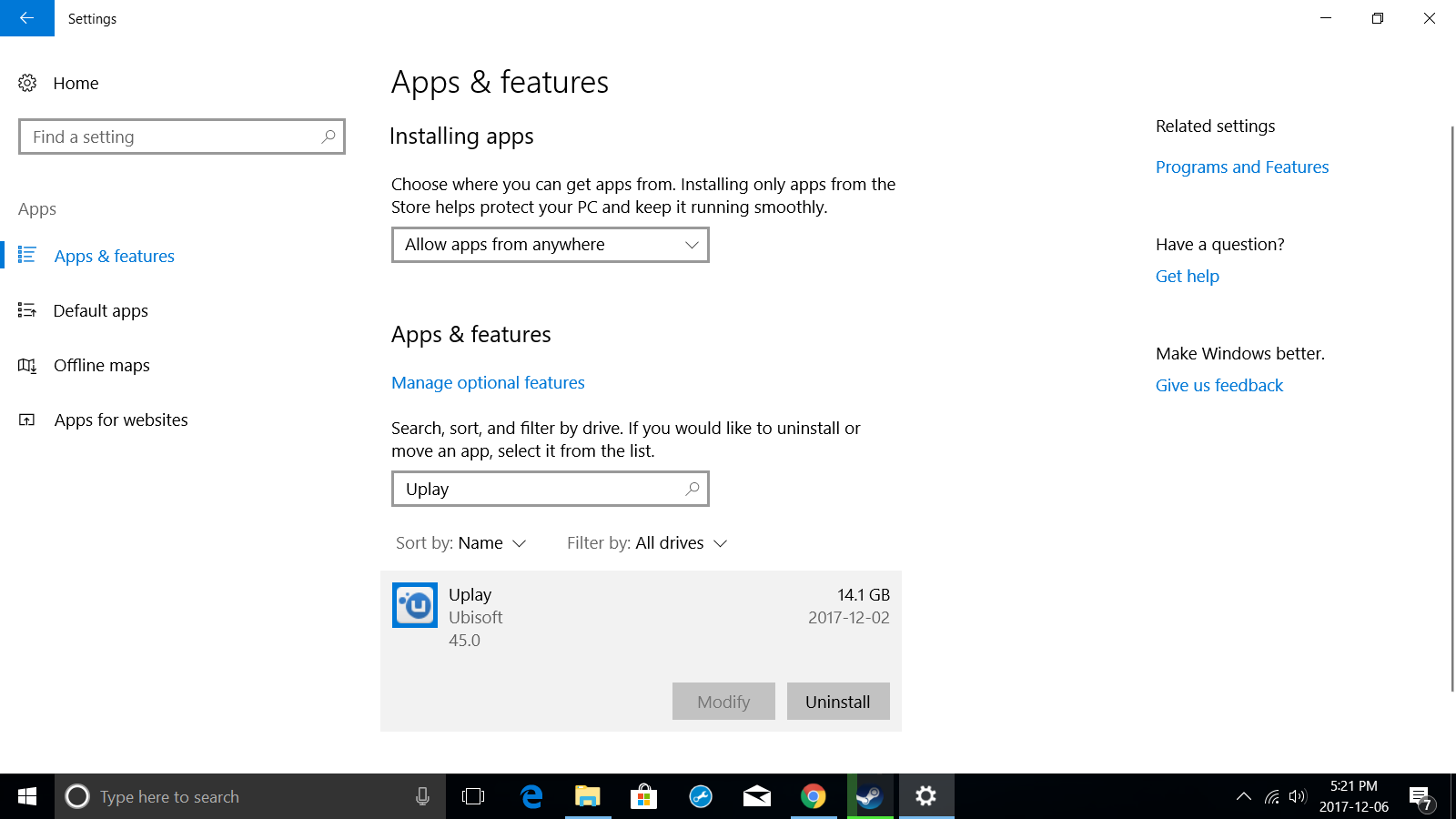
Task: Open File Explorer from the taskbar
Action: click(x=588, y=796)
